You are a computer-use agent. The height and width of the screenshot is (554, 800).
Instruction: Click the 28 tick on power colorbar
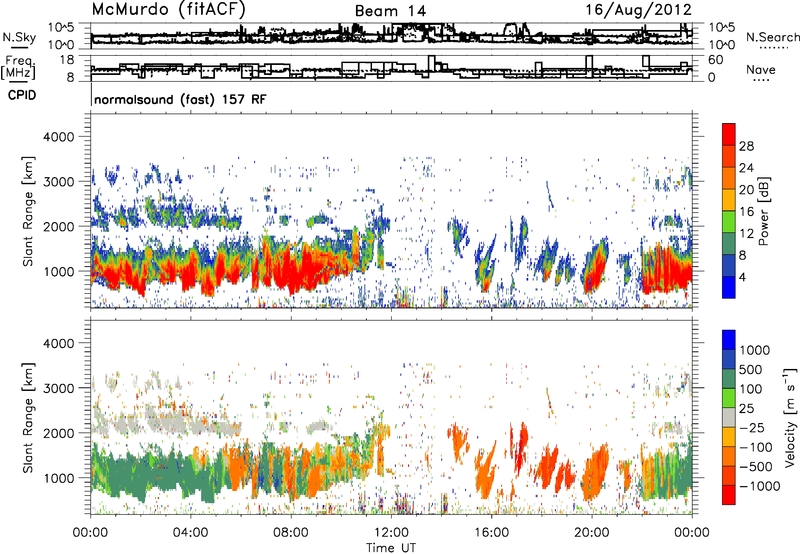tap(746, 146)
